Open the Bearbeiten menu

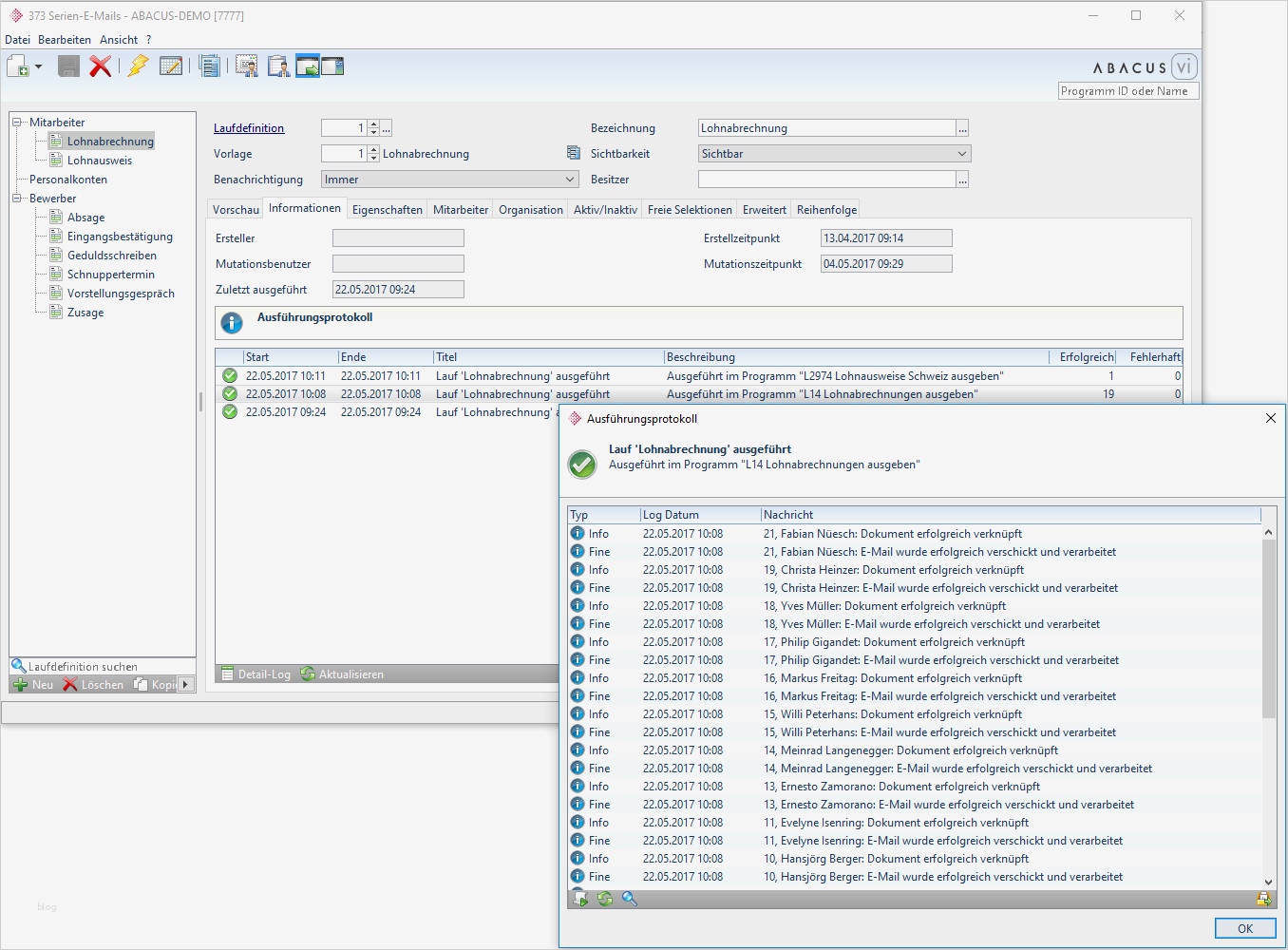[65, 40]
